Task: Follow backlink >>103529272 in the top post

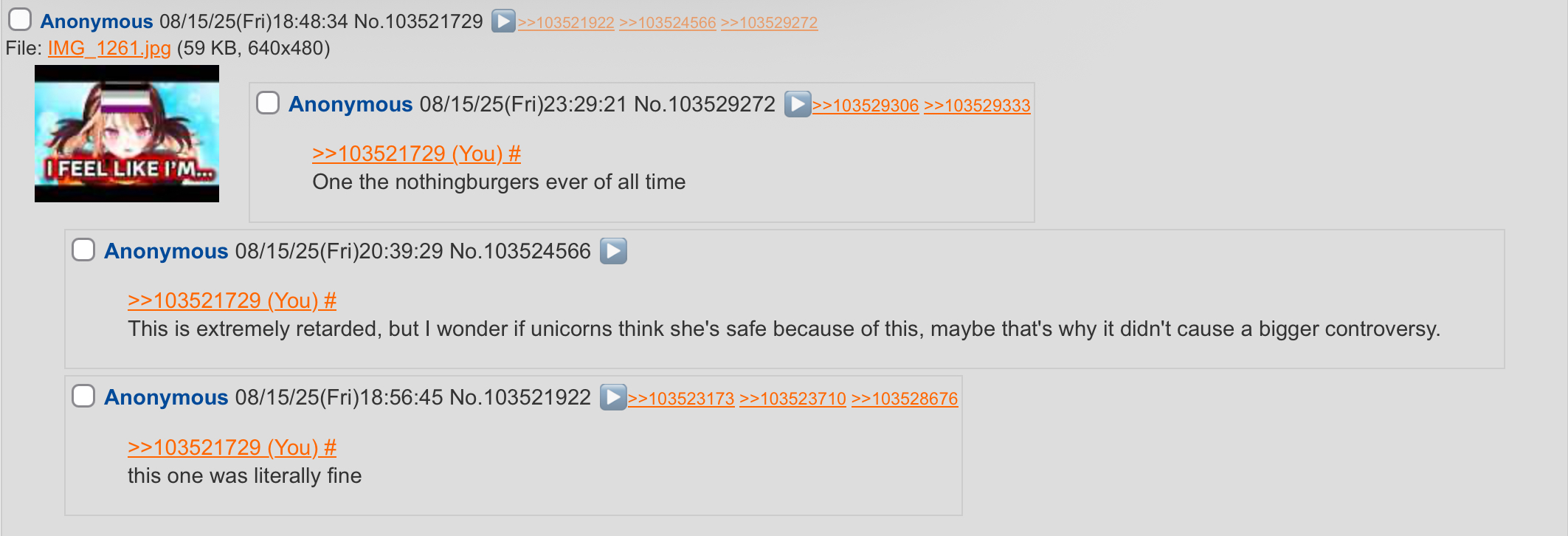Action: (770, 23)
